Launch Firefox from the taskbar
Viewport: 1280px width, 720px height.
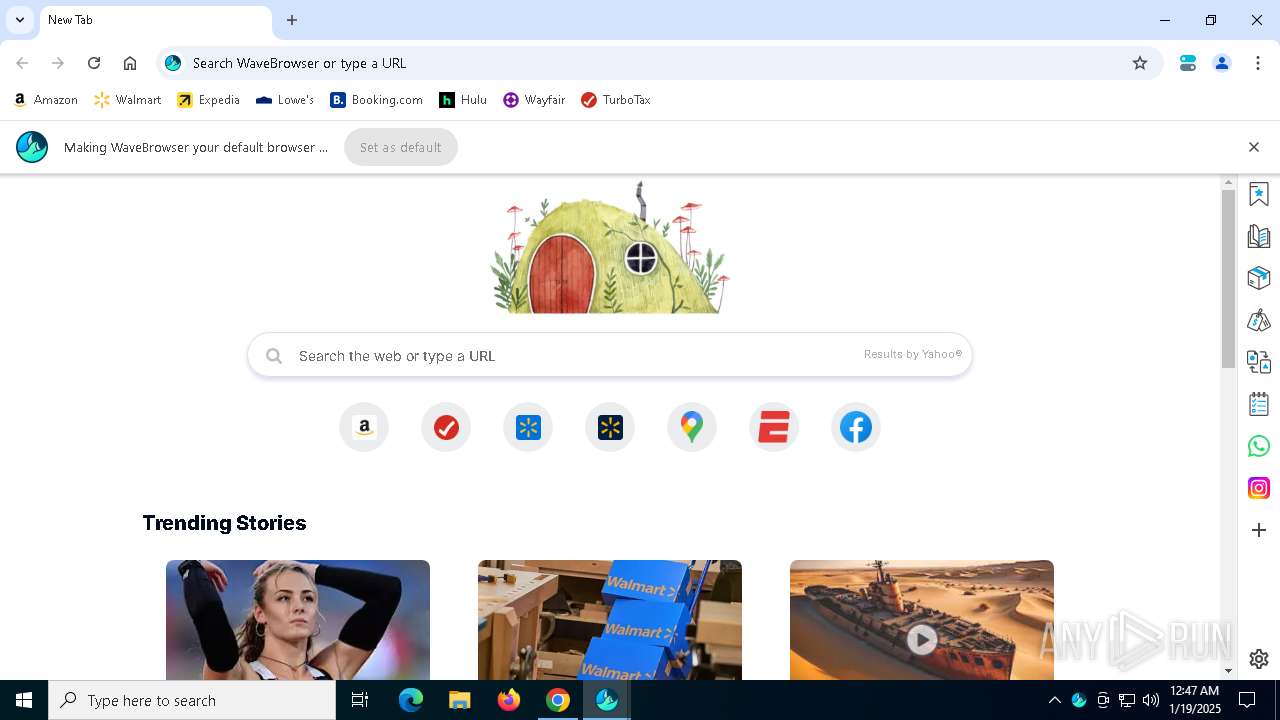(509, 700)
